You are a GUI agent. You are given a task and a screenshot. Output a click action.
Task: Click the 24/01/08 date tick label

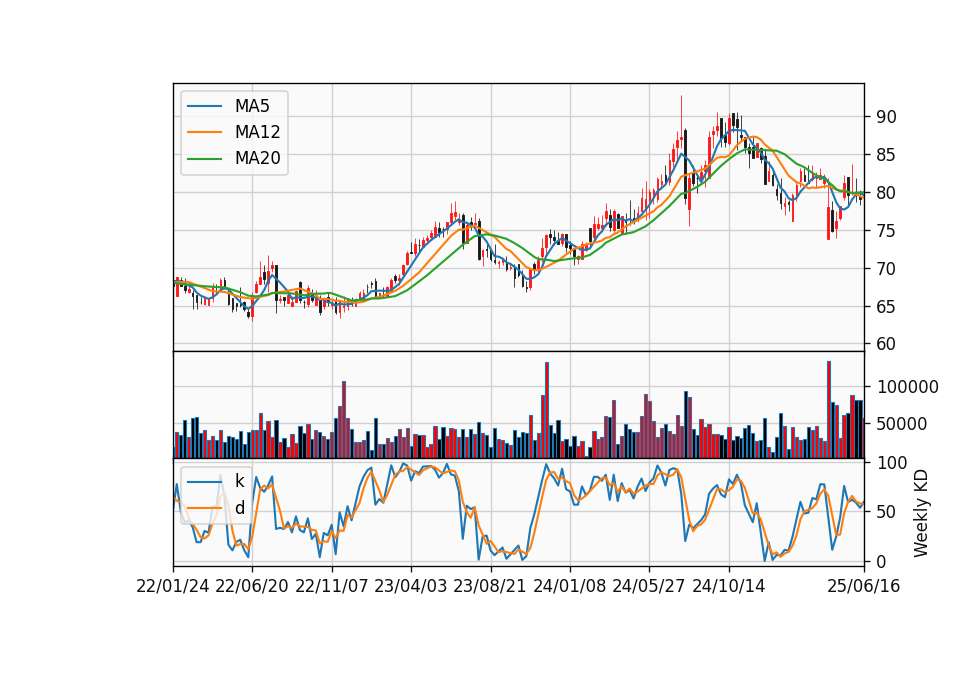(x=569, y=586)
